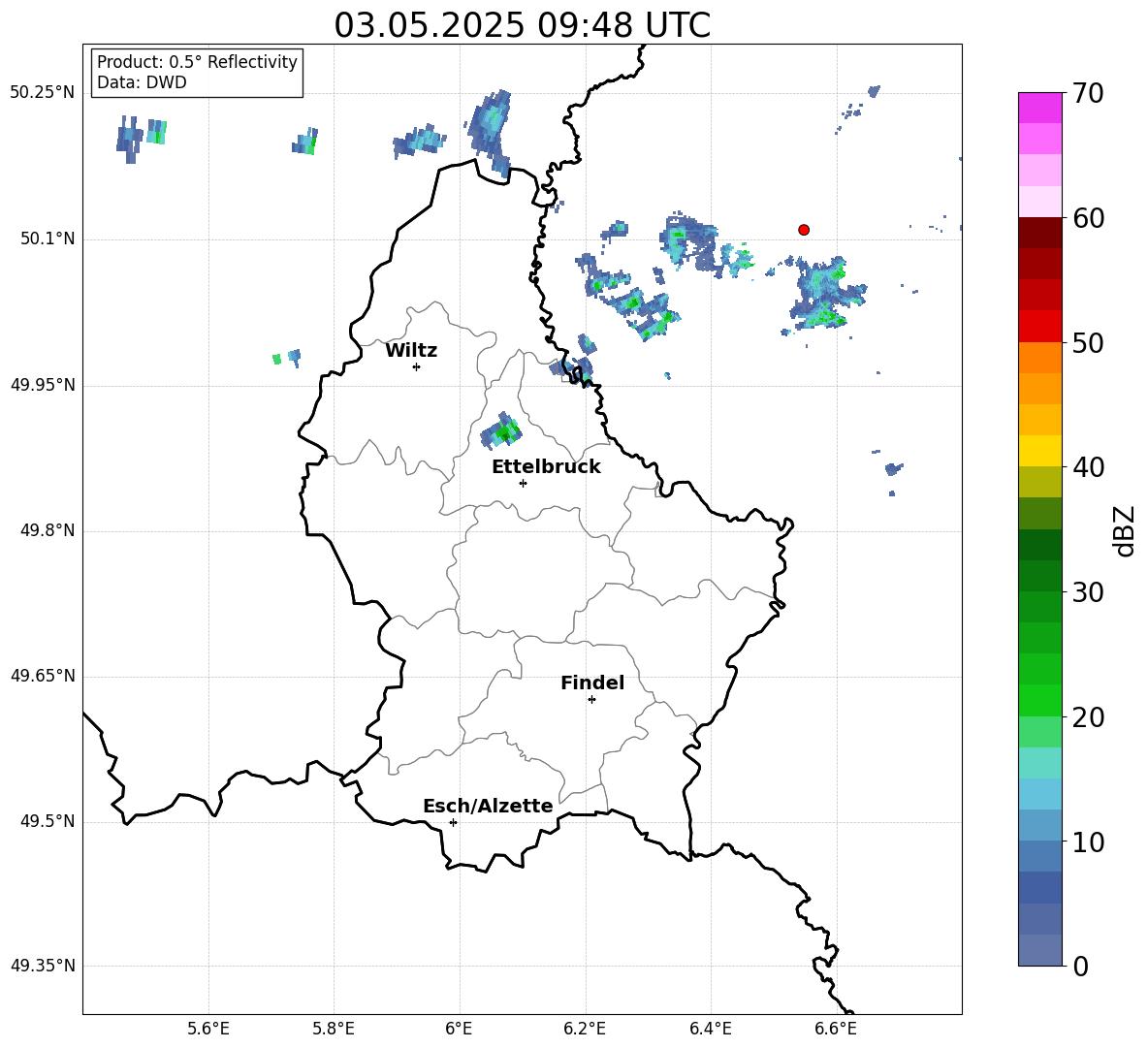Click the 50 tick on the colorbar
Viewport: 1148px width, 1048px height.
tap(1088, 342)
